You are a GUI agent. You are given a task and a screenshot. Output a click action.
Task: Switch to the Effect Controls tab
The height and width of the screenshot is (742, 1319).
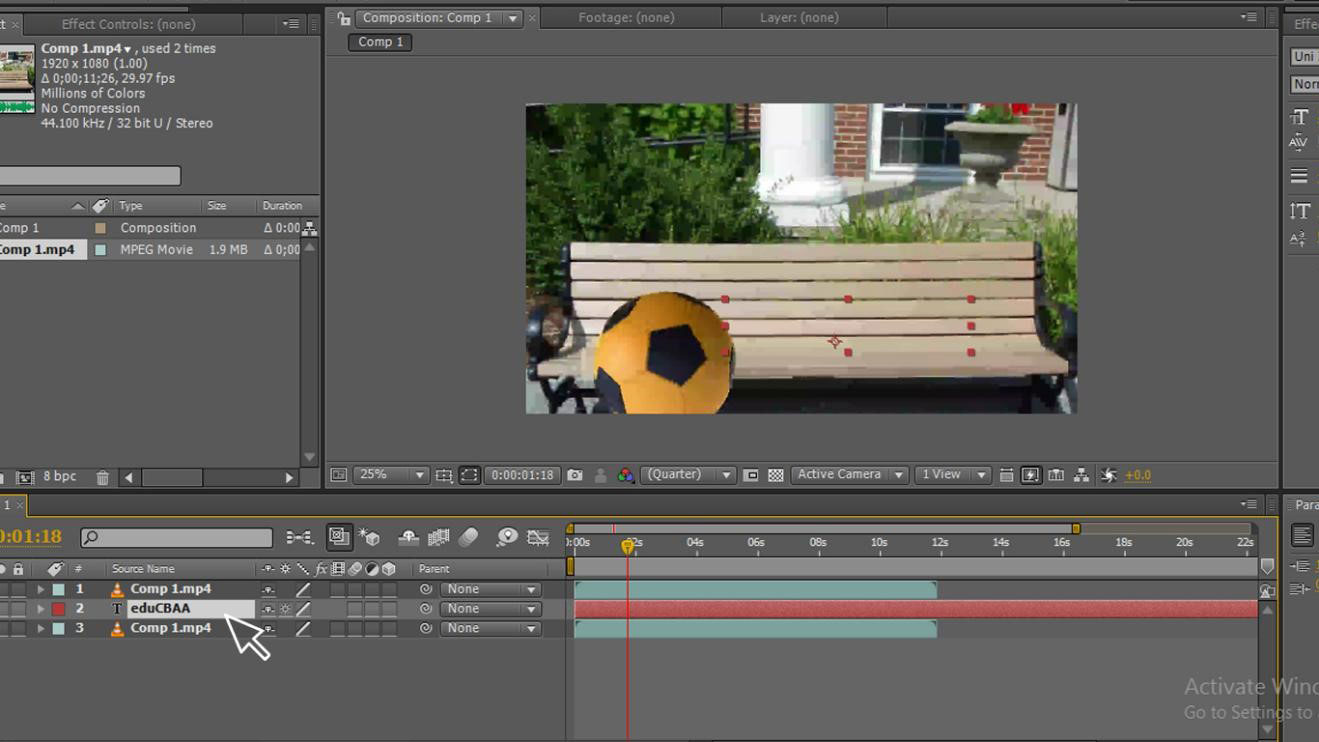pos(128,24)
